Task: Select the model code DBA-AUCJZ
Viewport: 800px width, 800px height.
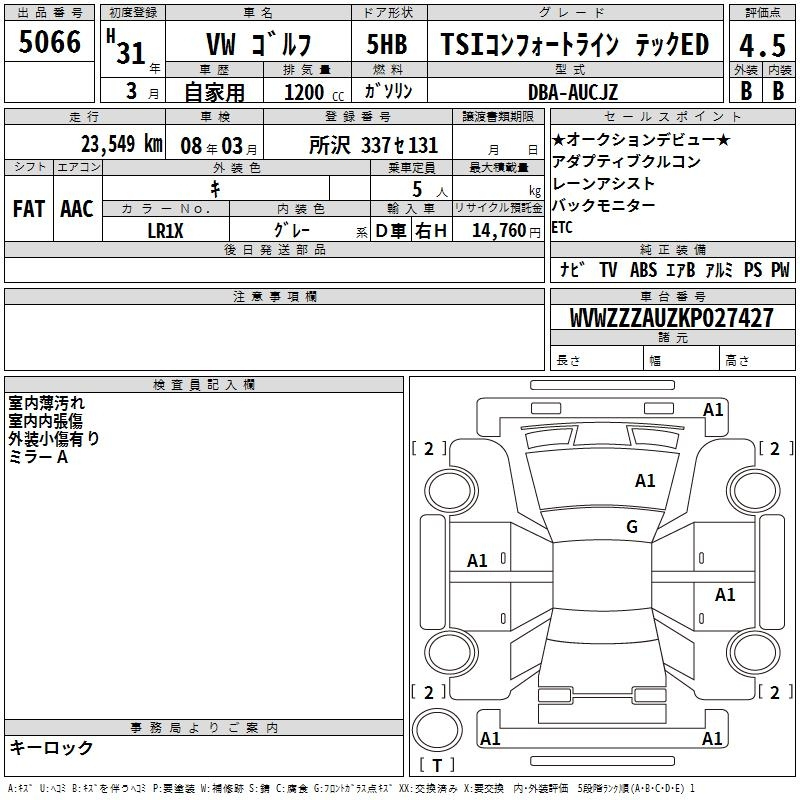Action: coord(572,92)
